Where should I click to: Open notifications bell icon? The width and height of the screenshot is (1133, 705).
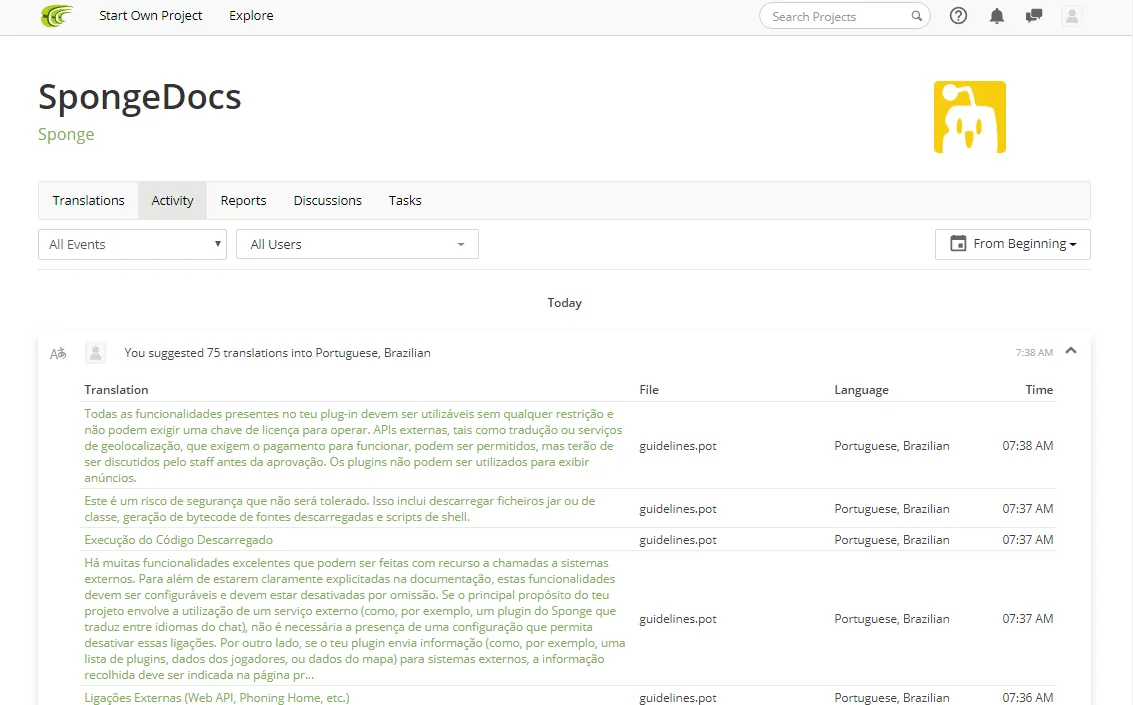[996, 16]
